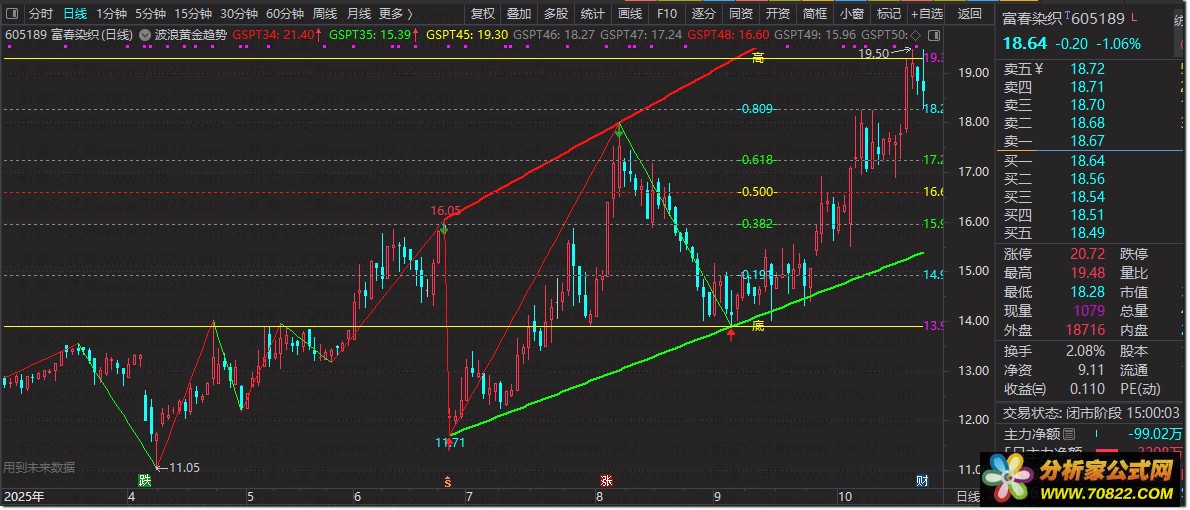Click the 2025年 year label on axis
This screenshot has height=510, width=1190.
24,497
